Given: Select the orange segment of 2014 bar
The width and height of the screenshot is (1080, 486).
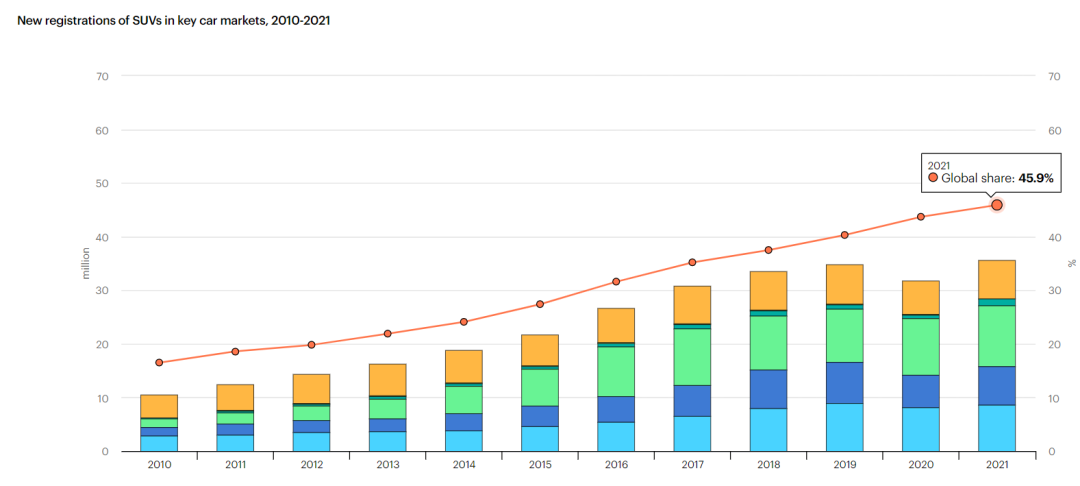Looking at the screenshot, I should (x=463, y=366).
